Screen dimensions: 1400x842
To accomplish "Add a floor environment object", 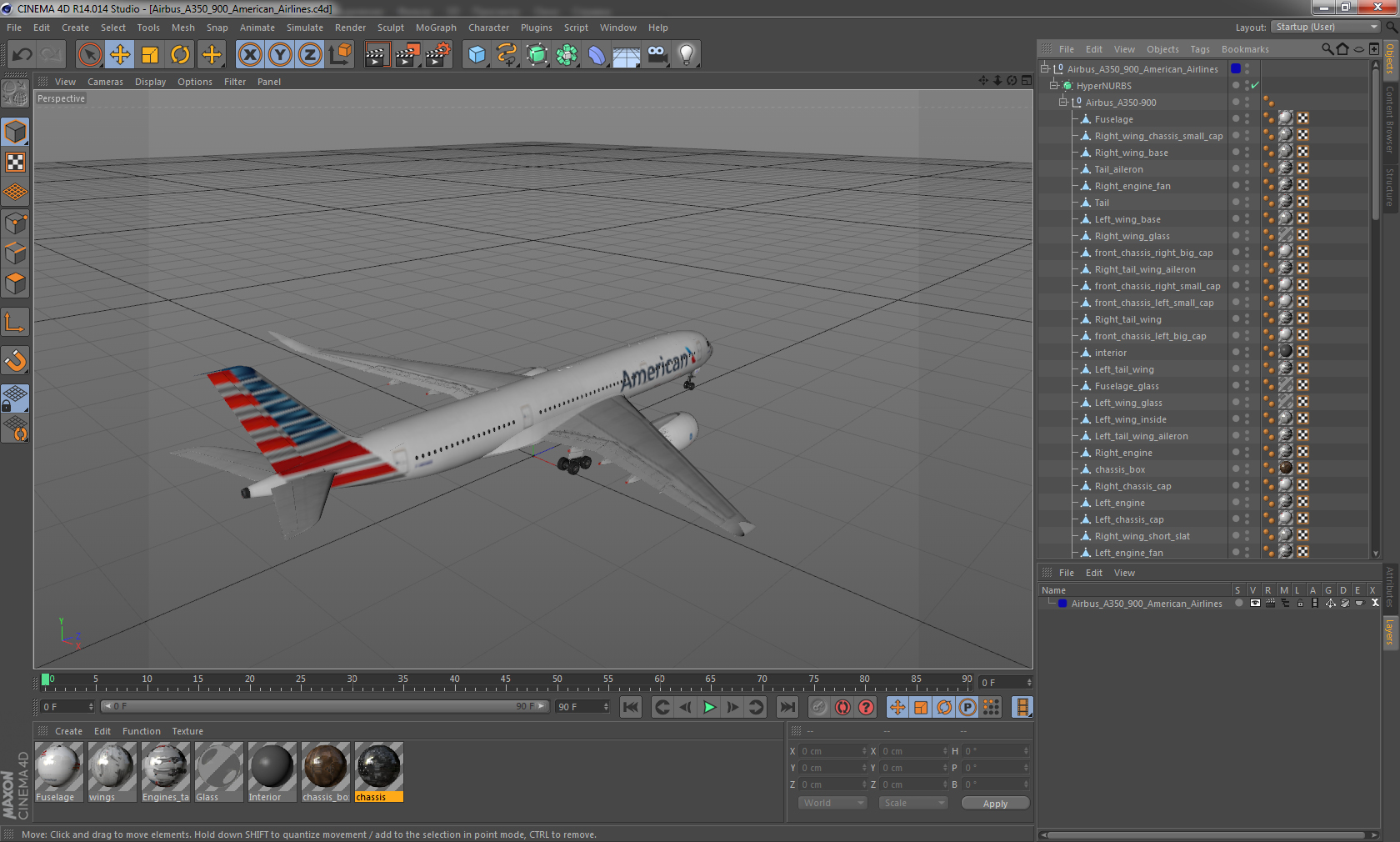I will [627, 55].
